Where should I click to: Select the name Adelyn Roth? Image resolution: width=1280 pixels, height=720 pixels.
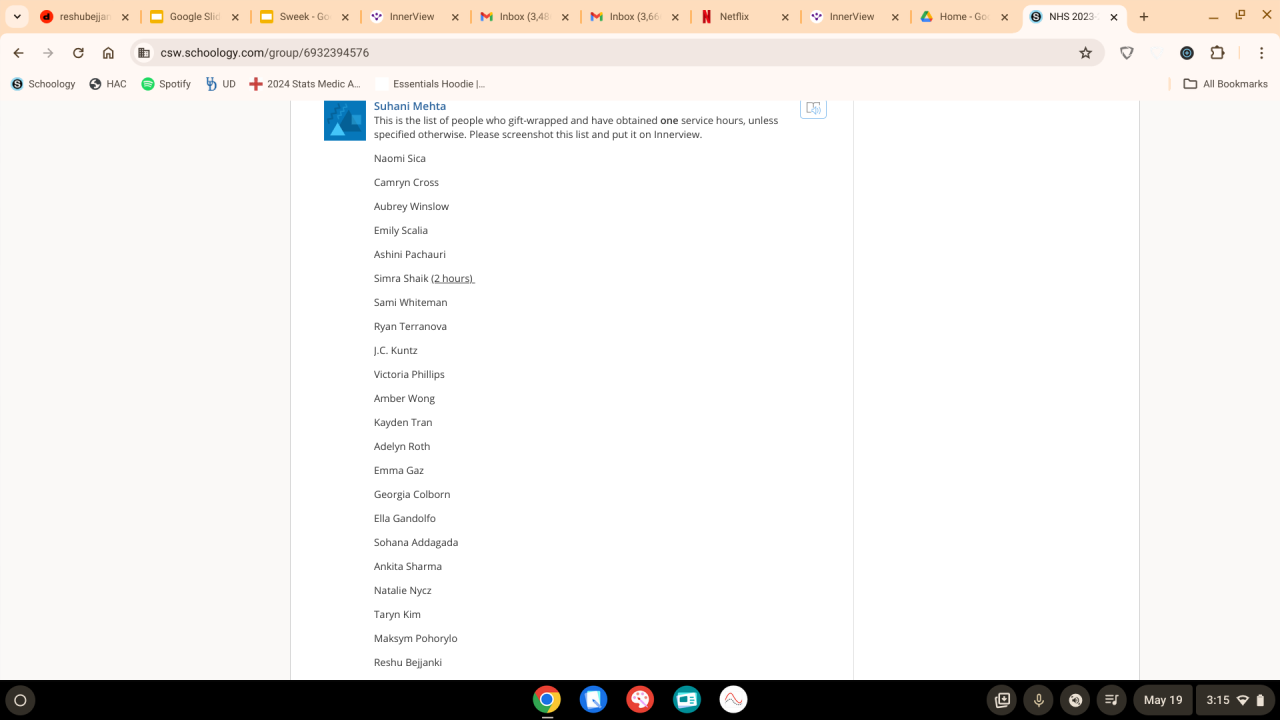click(402, 446)
